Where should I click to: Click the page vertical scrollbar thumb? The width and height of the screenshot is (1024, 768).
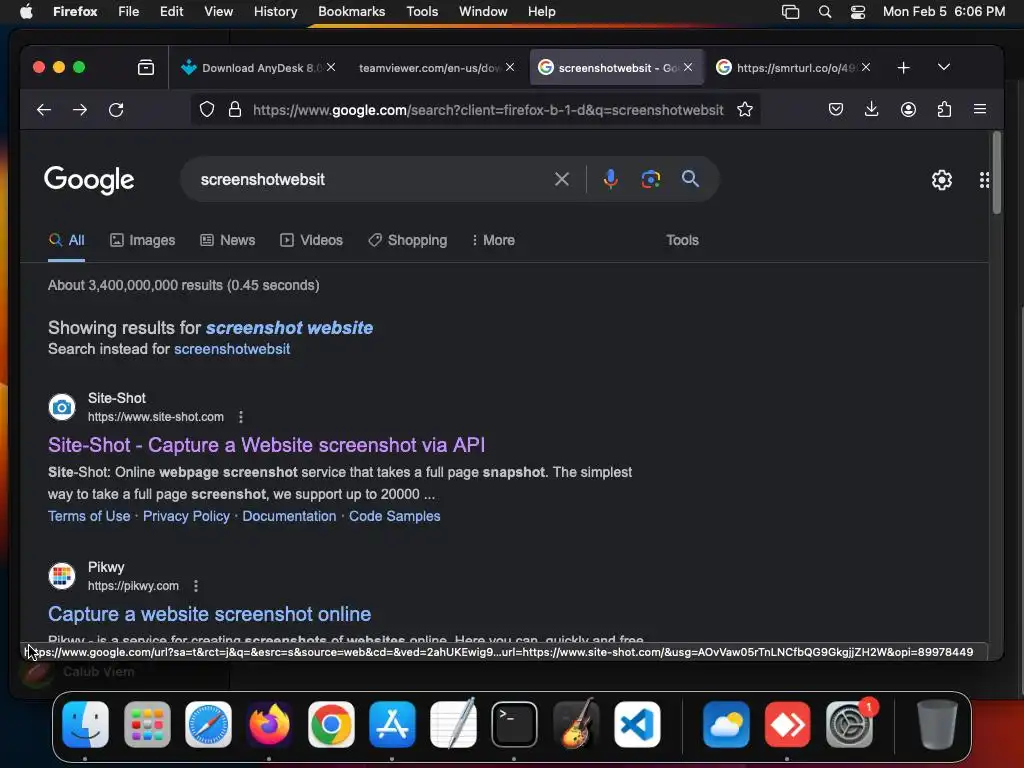(x=997, y=173)
